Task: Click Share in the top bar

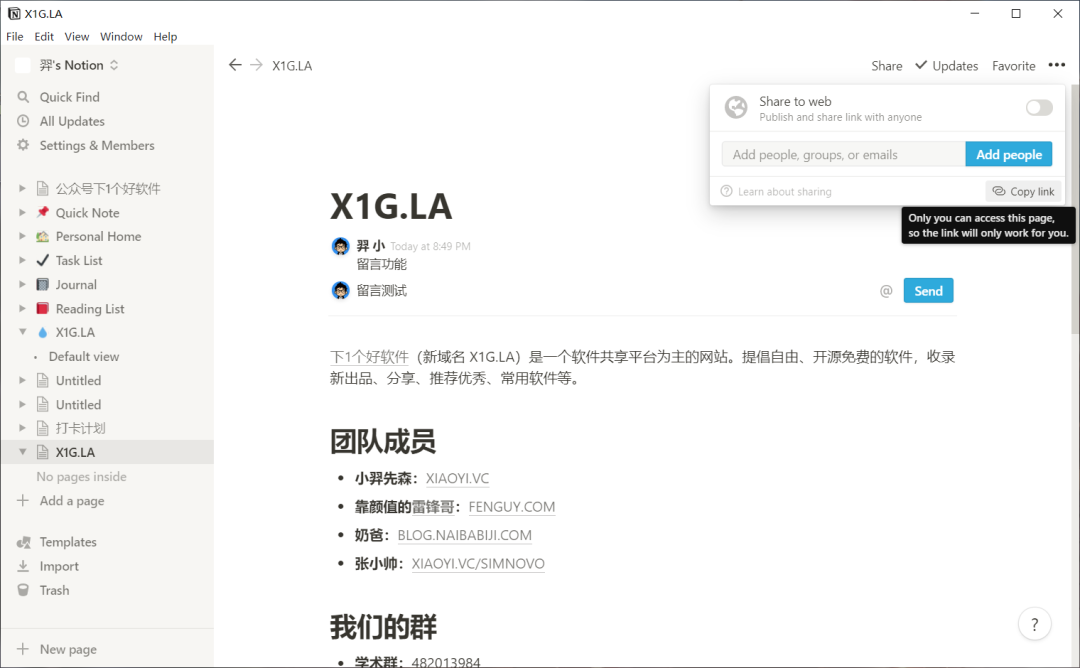Action: click(x=886, y=65)
